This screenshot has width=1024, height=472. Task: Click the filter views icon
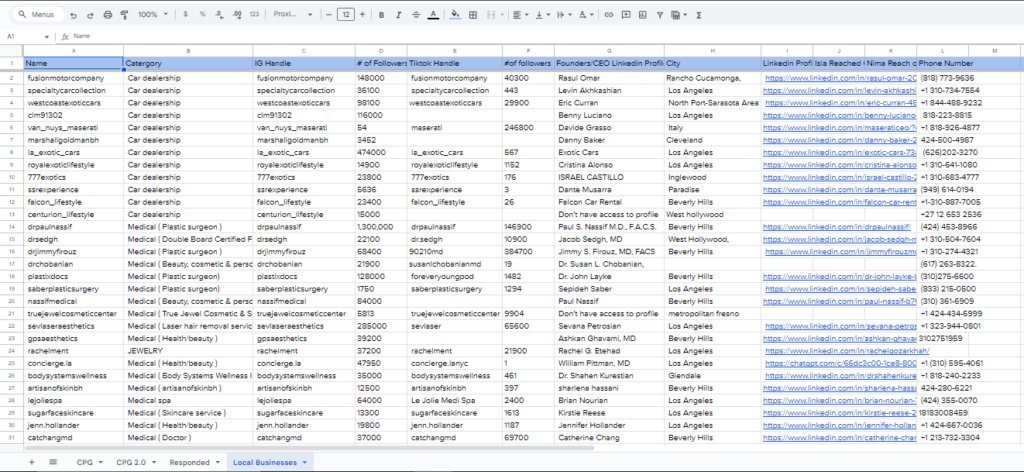coord(679,14)
